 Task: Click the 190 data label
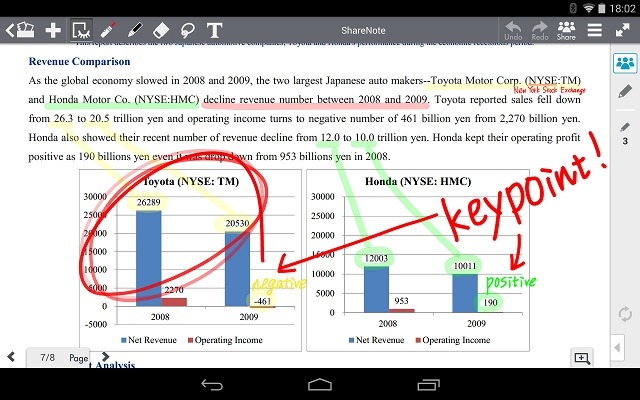[x=490, y=302]
